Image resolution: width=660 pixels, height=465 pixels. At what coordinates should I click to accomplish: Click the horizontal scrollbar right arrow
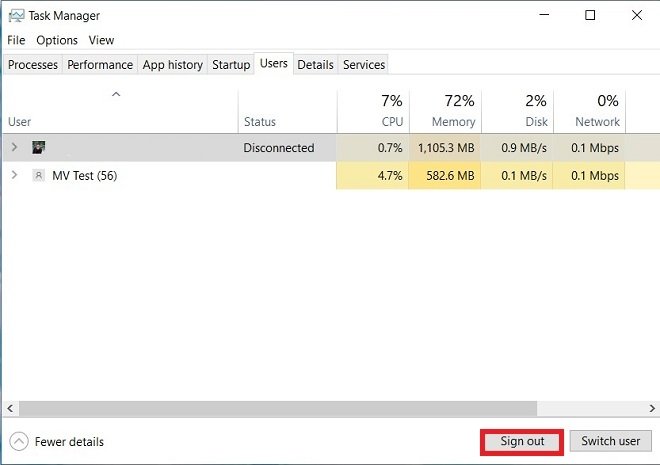[652, 408]
